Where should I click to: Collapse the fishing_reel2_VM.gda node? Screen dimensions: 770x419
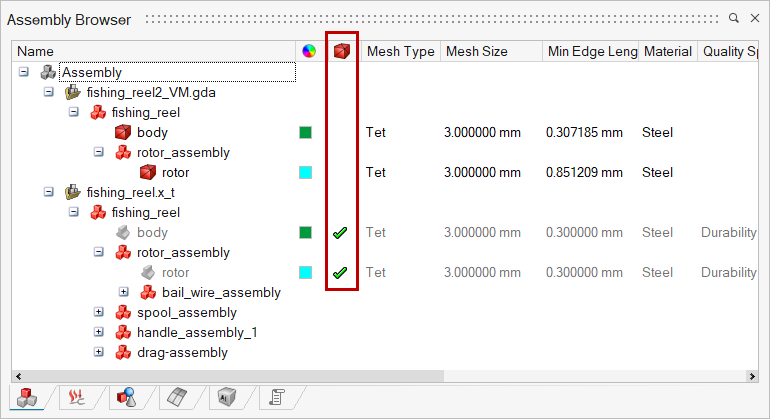tap(49, 92)
